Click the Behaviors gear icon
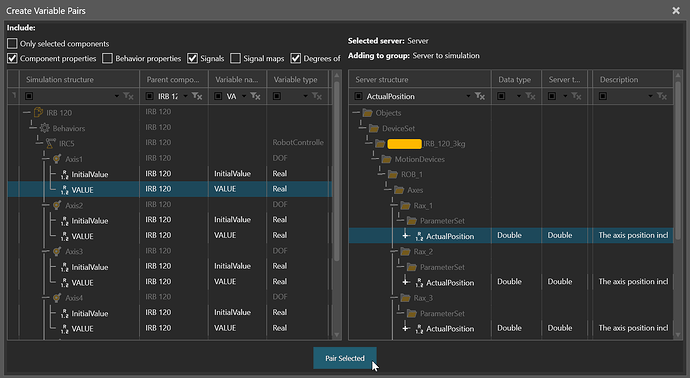The height and width of the screenshot is (378, 690). click(44, 128)
